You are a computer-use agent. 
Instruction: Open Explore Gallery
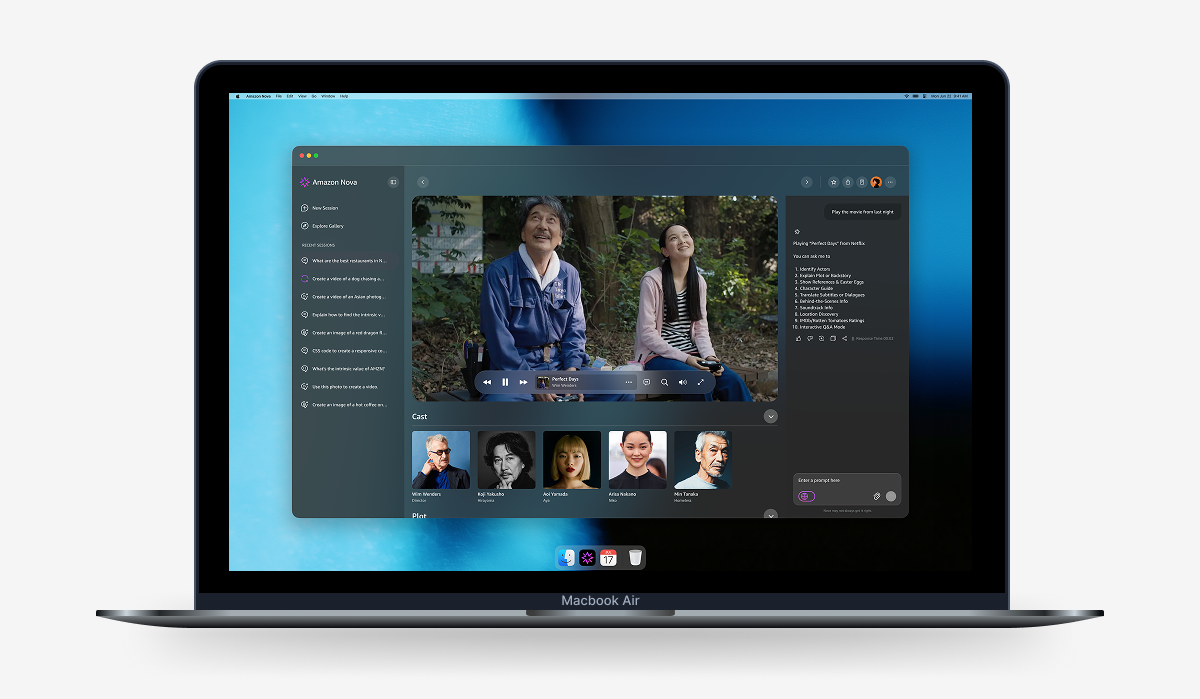click(322, 226)
